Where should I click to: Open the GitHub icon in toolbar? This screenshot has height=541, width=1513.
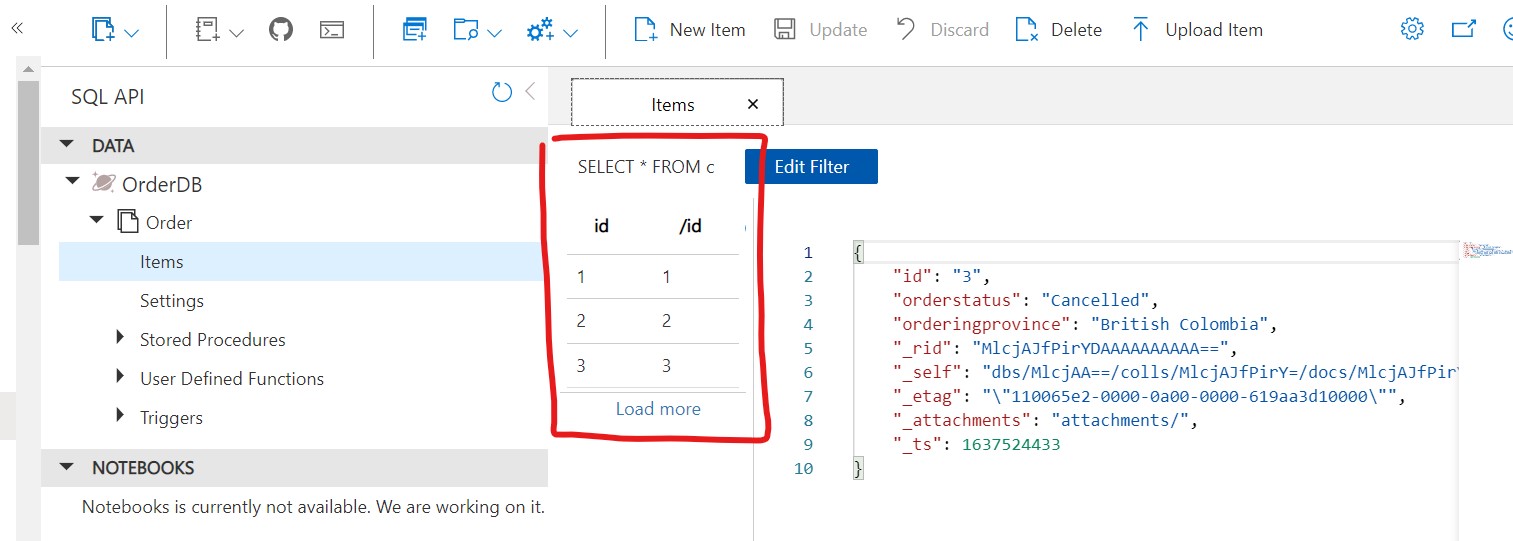[281, 30]
